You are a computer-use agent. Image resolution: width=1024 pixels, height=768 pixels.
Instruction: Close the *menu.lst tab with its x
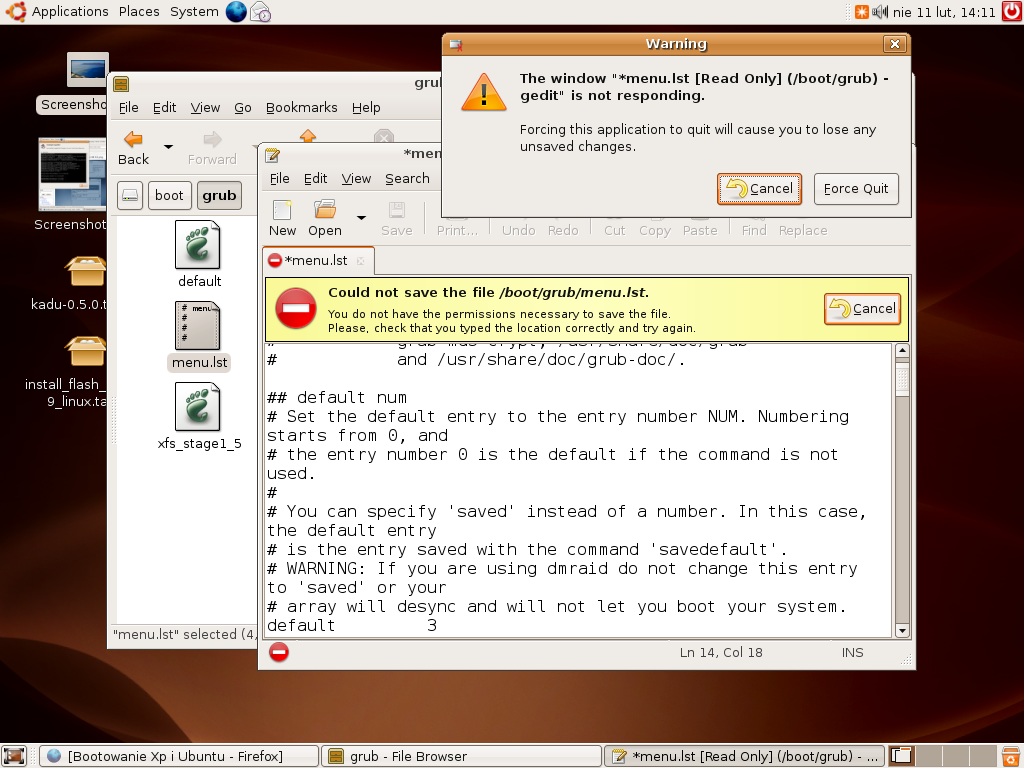click(x=360, y=261)
